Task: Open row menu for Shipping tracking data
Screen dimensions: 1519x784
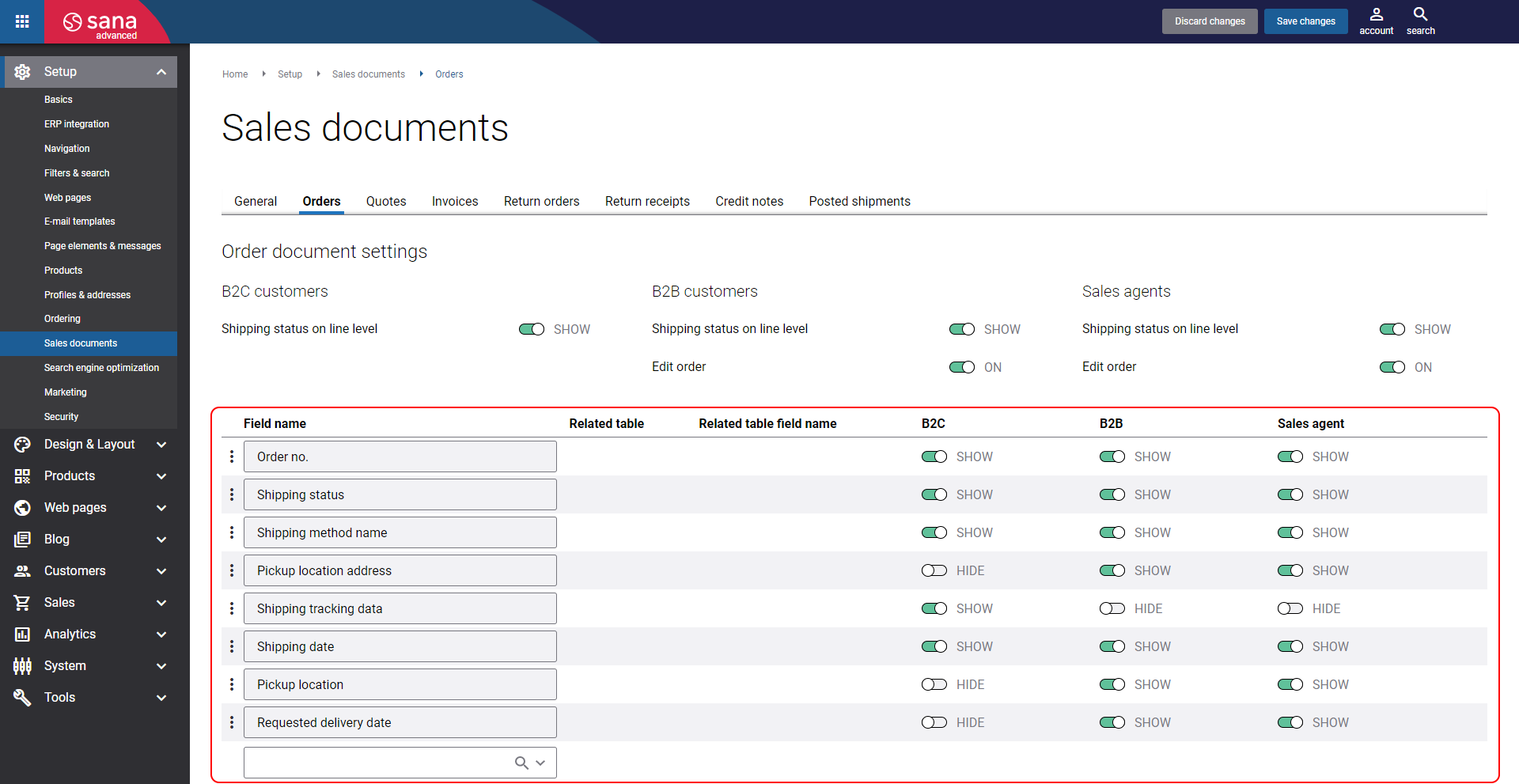Action: (x=232, y=608)
